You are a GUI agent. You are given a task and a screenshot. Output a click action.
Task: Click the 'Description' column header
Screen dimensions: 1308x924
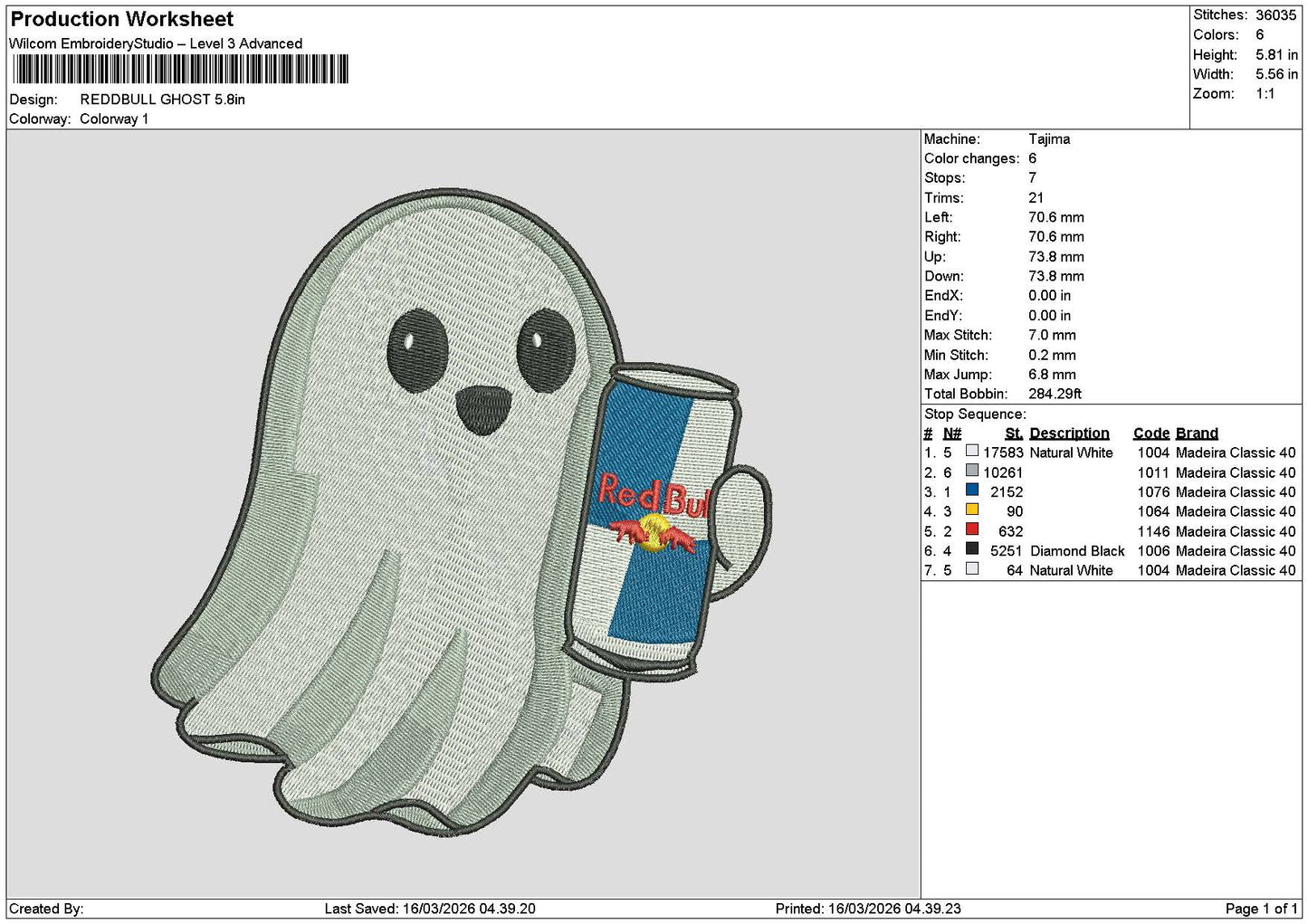[x=1069, y=433]
